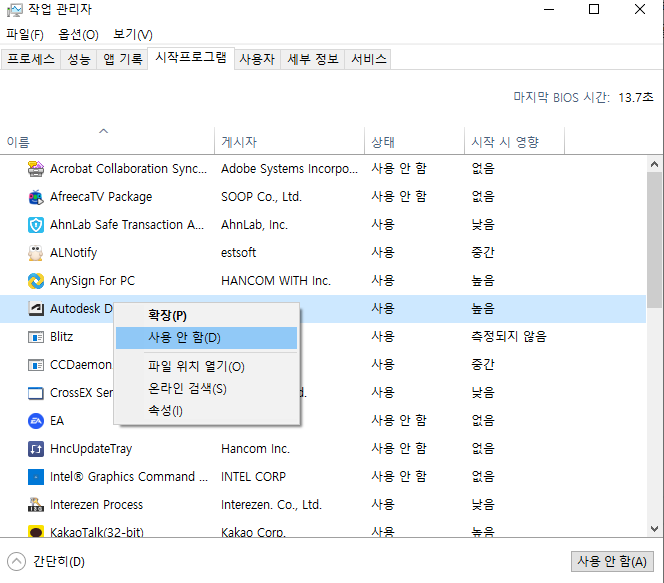Viewport: 664px width, 583px height.
Task: Click the Intel Graphics Command Center icon
Action: [36, 477]
